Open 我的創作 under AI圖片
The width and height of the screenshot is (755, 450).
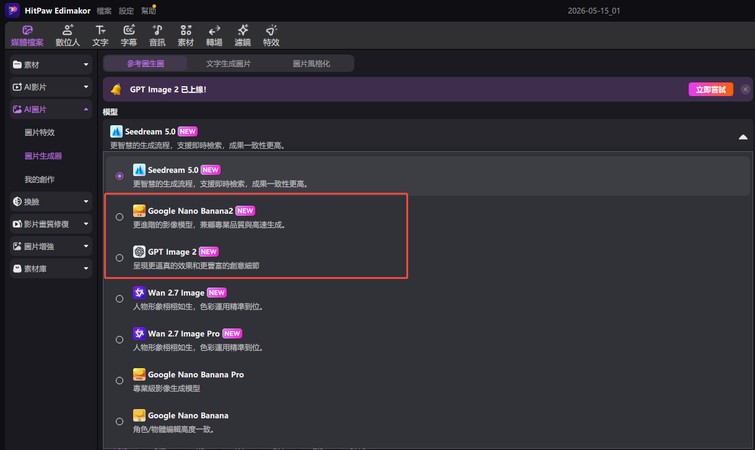[39, 180]
